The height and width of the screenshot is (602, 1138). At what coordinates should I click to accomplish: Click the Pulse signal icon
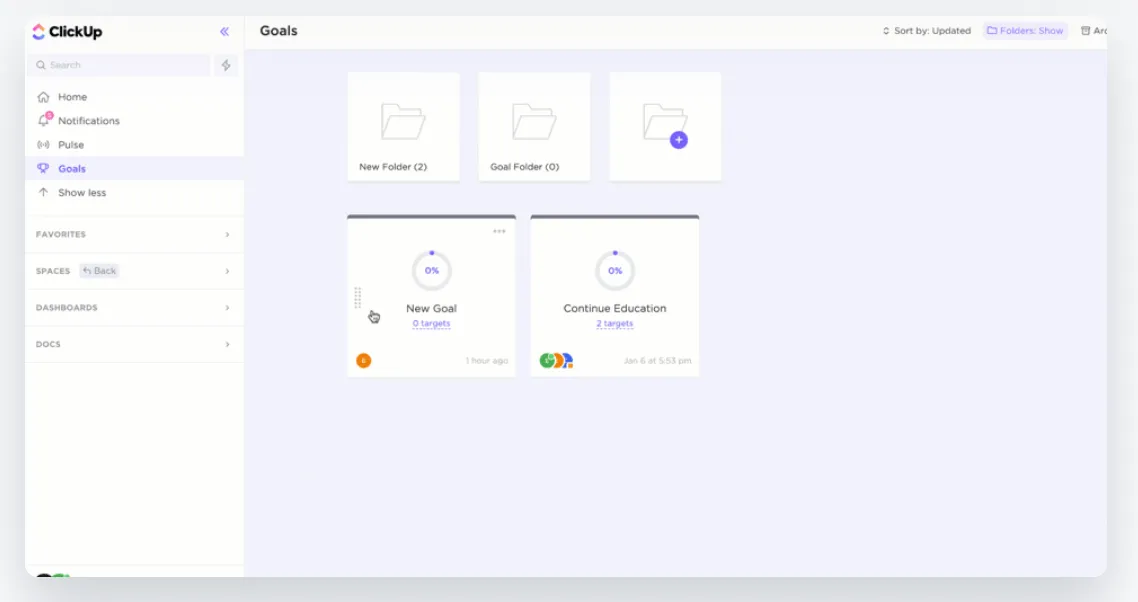pyautogui.click(x=44, y=145)
